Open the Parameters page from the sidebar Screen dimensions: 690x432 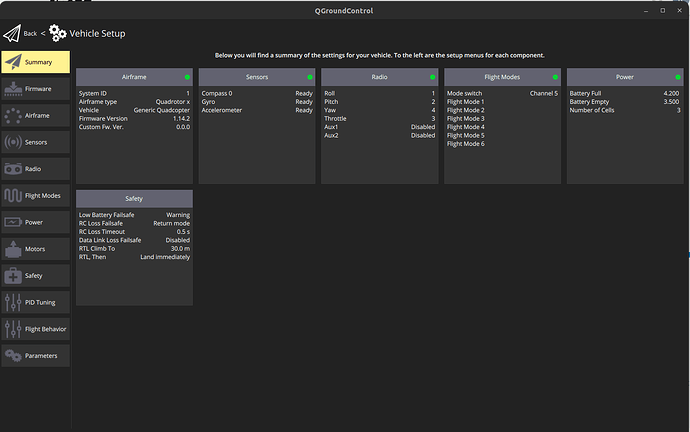point(35,355)
